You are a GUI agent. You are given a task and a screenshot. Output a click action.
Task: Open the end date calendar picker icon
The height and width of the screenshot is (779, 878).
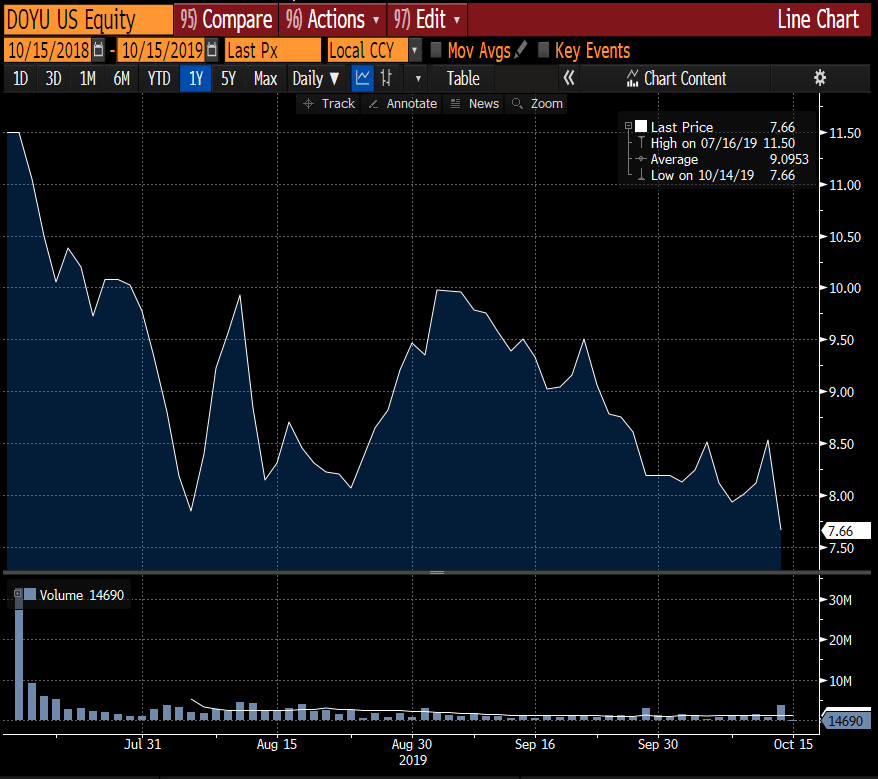(212, 50)
